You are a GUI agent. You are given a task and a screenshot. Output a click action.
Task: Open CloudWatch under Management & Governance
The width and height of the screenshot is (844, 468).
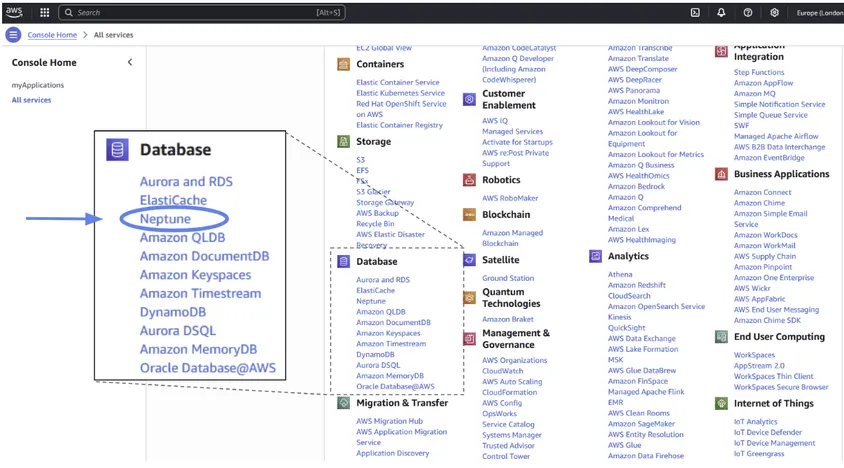[503, 371]
